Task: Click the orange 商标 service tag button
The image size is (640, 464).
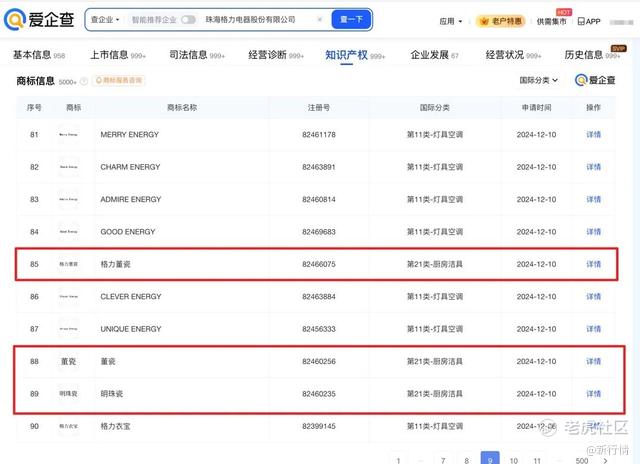Action: [118, 80]
